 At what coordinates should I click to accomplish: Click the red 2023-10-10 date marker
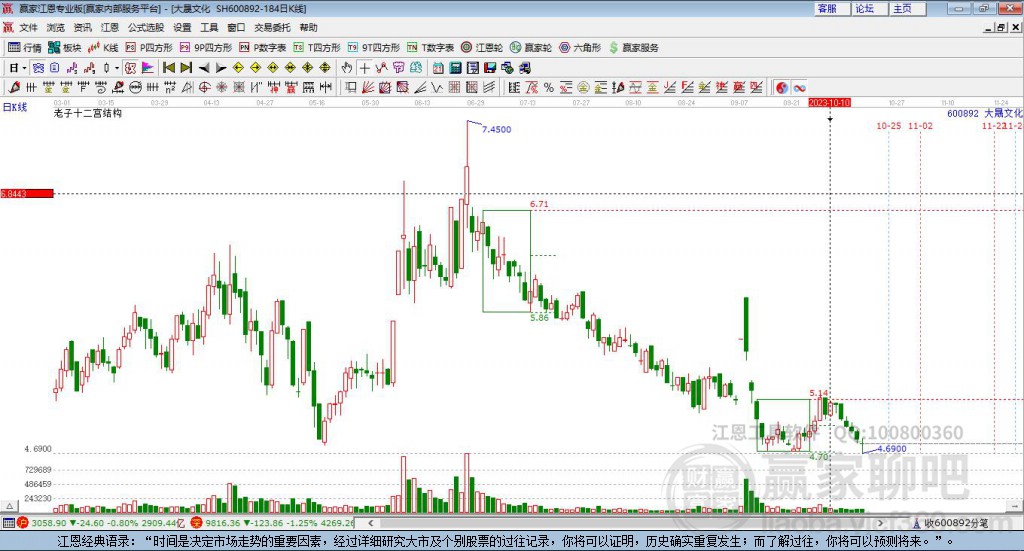point(829,102)
